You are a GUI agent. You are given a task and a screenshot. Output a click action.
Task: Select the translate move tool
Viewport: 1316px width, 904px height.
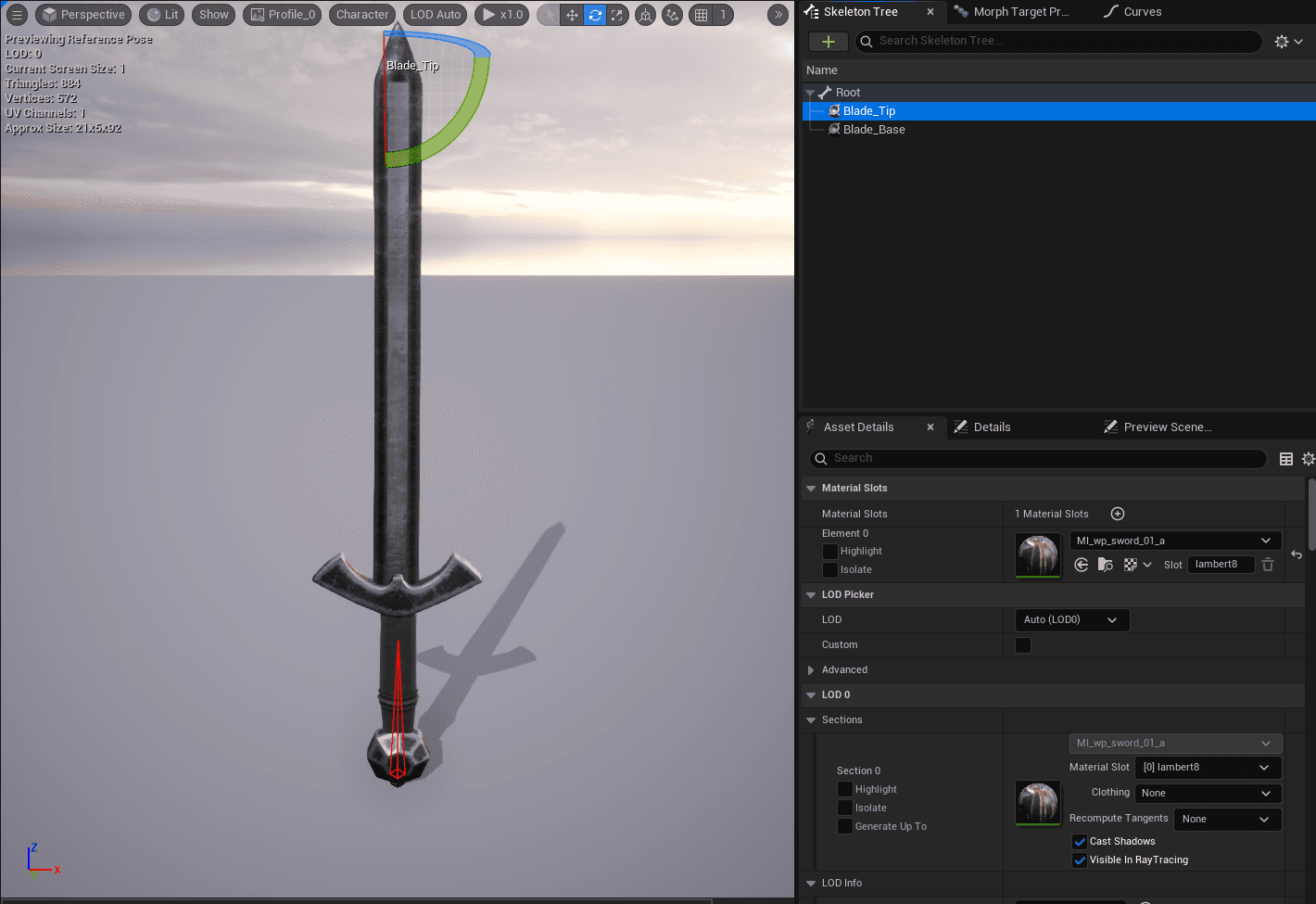(572, 15)
